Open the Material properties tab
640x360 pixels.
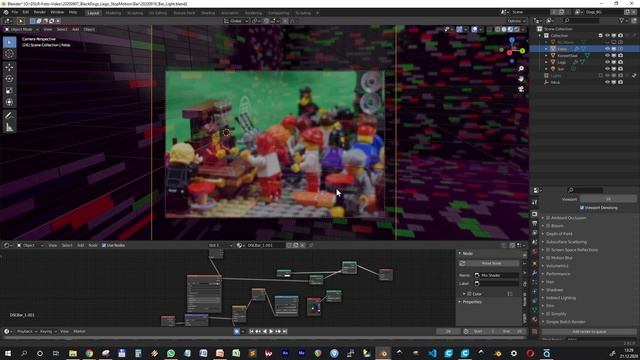tap(535, 319)
